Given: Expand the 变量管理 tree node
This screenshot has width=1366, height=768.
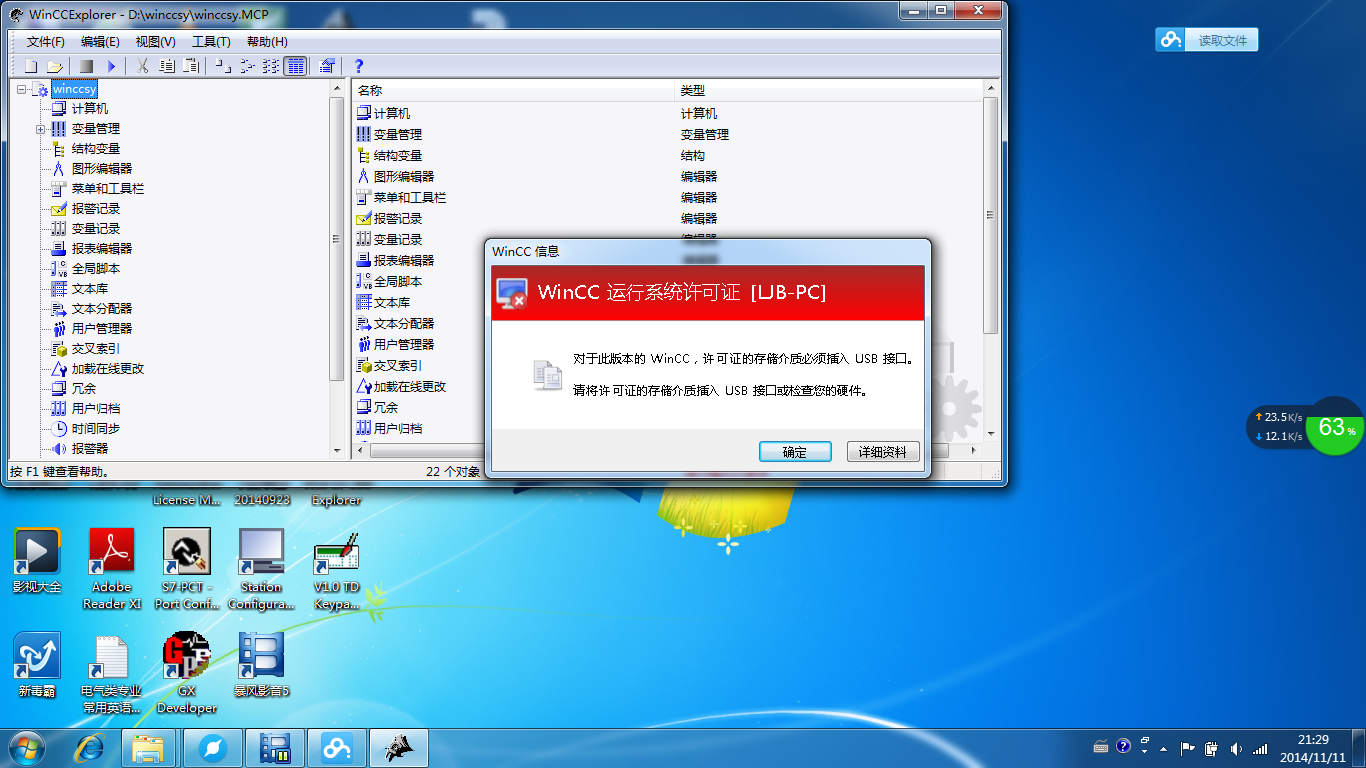Looking at the screenshot, I should pos(41,129).
